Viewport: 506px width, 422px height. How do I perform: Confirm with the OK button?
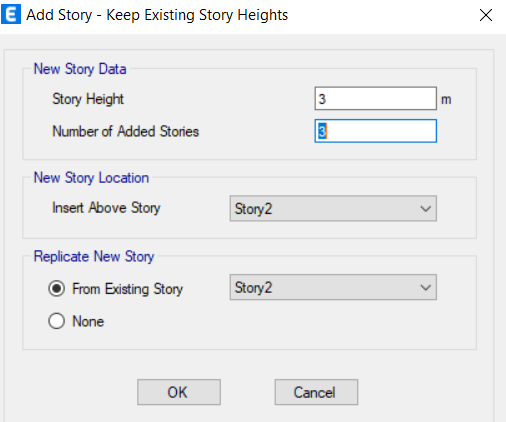(x=179, y=392)
